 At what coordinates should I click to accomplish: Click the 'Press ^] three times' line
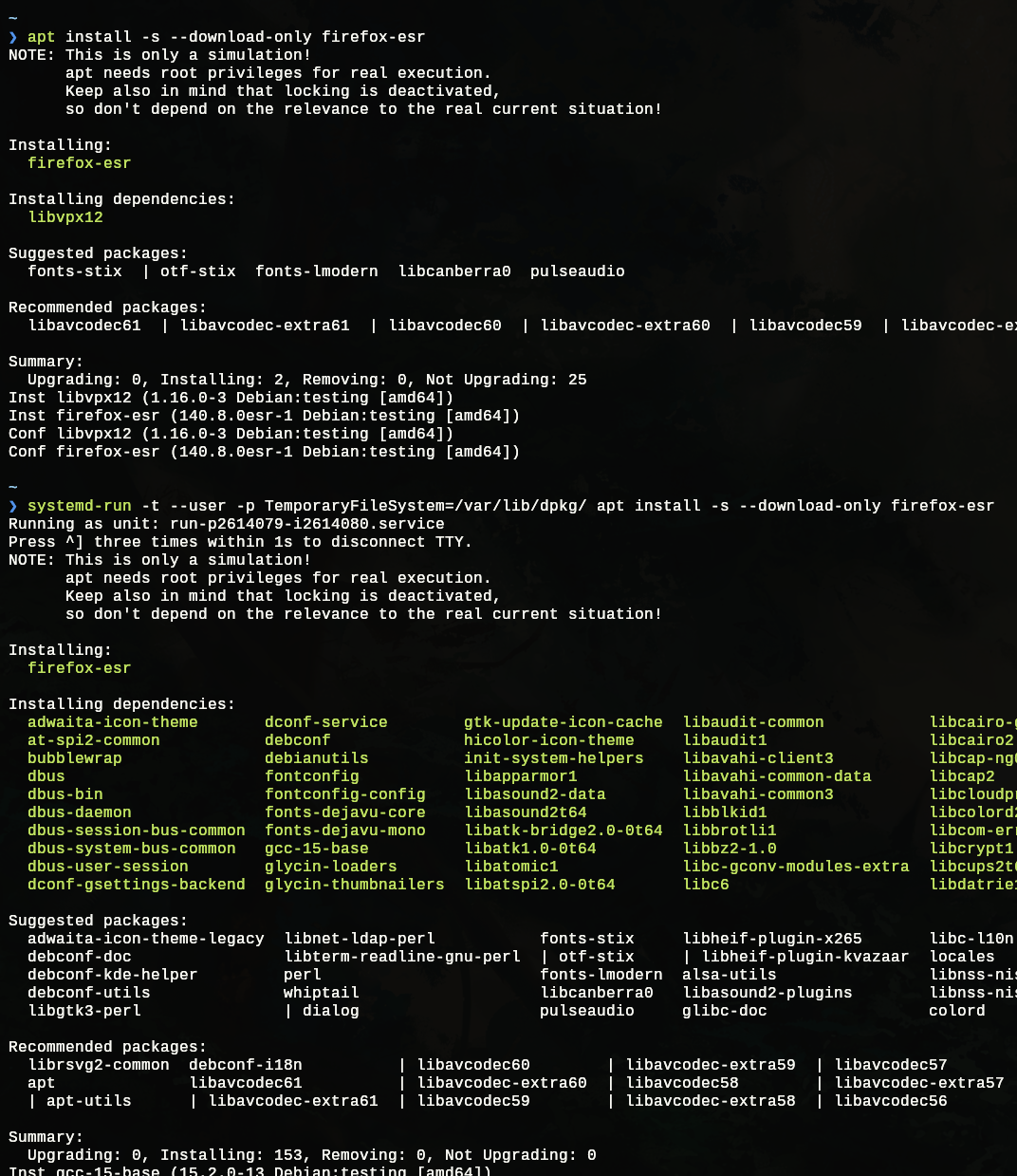tap(240, 542)
